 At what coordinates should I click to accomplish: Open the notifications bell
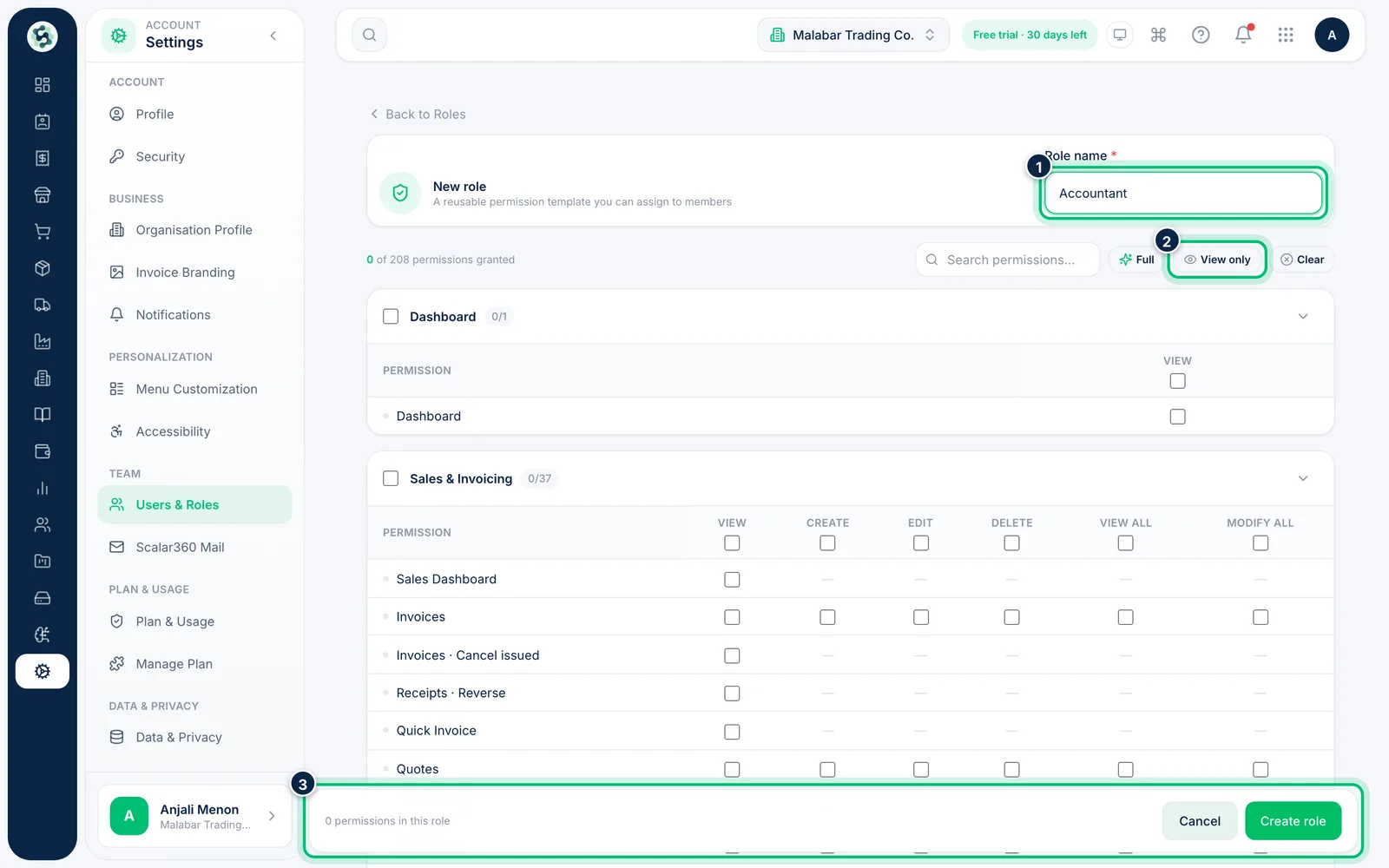click(1243, 35)
